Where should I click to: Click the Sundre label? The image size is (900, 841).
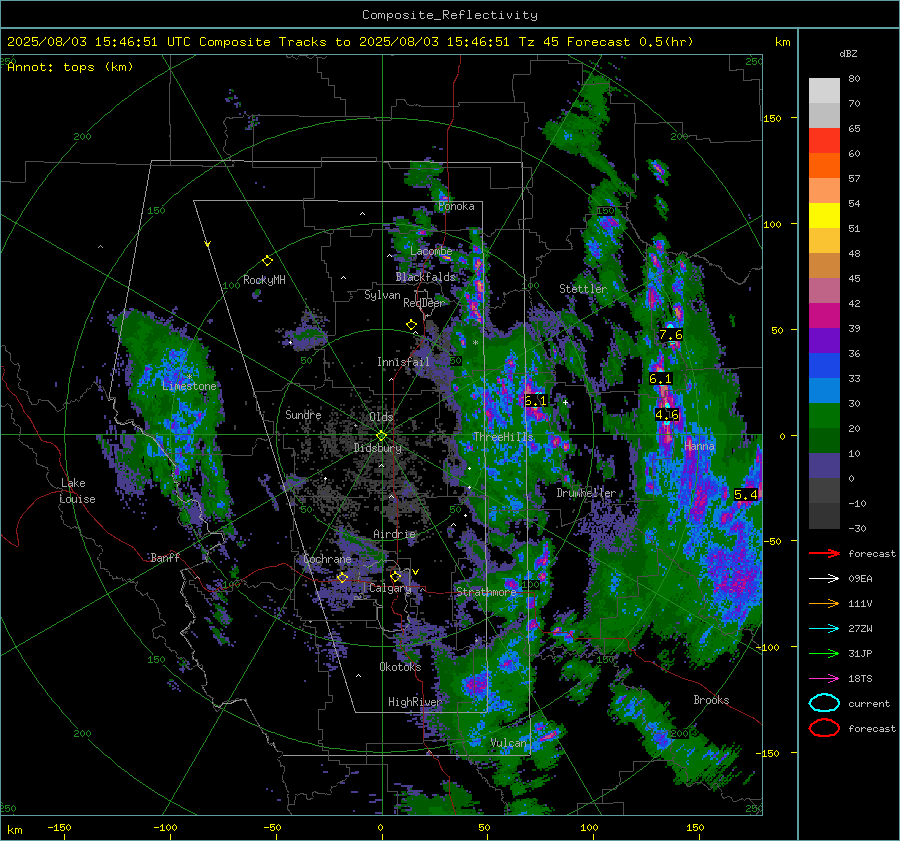pos(303,414)
